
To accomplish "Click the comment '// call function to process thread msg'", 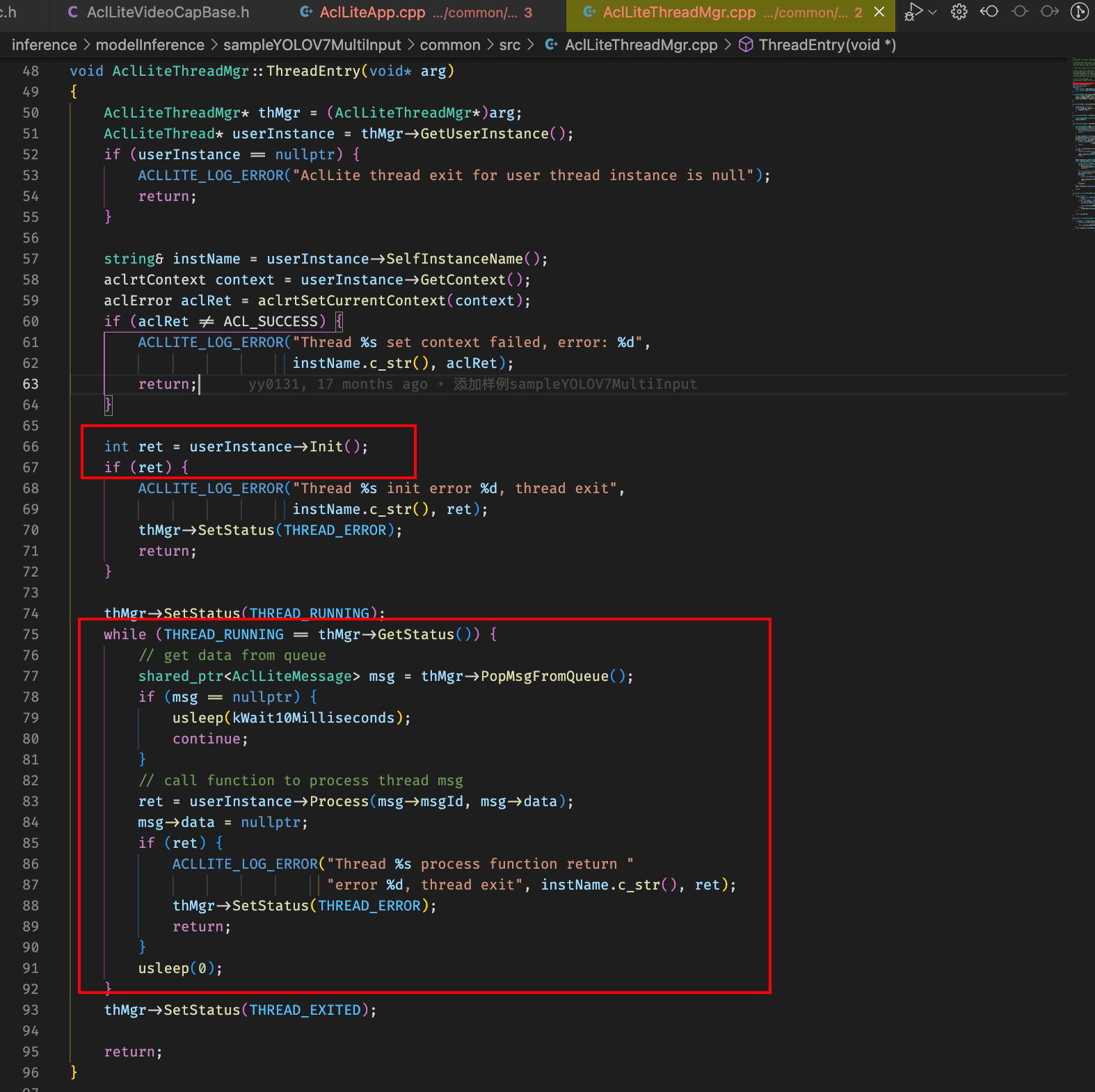I will 301,780.
